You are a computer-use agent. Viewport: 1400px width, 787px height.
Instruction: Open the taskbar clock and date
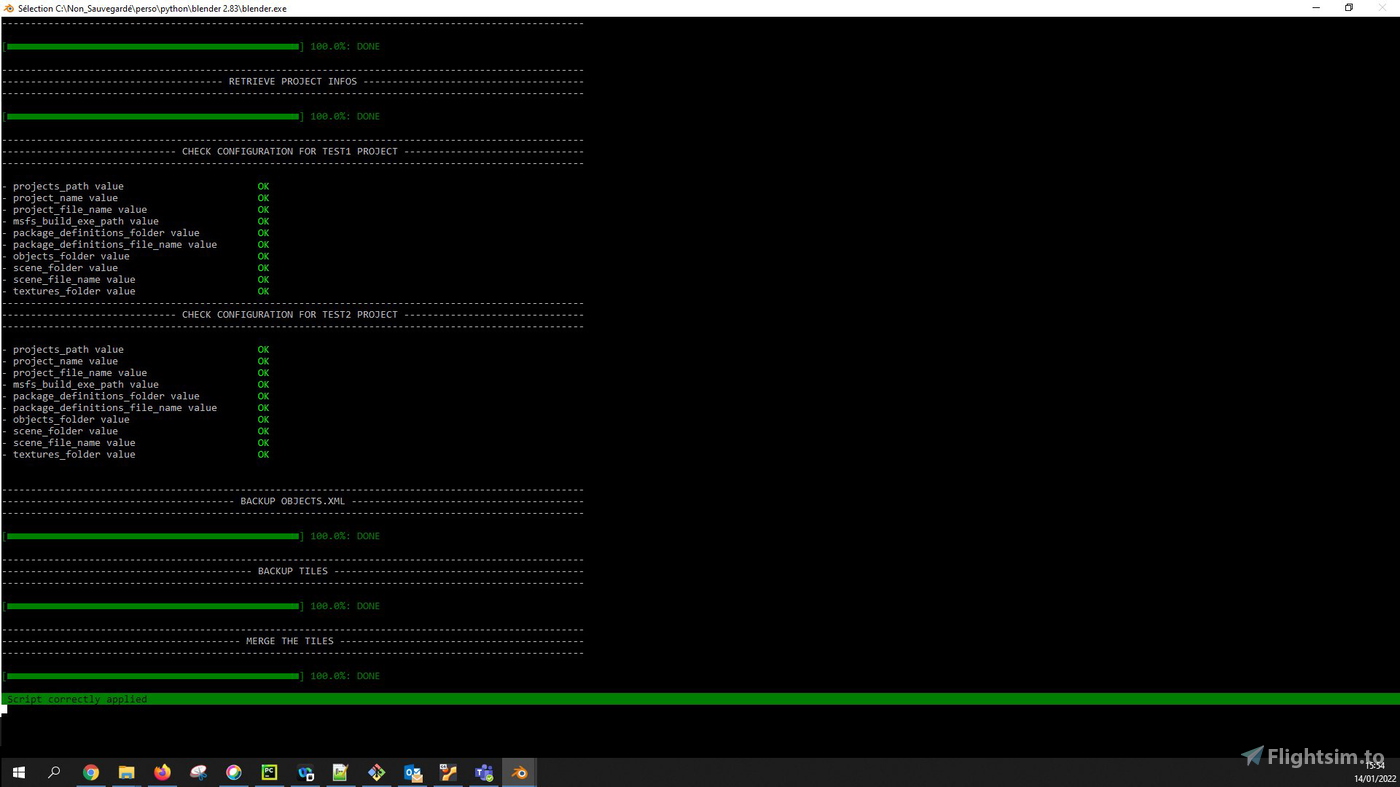[x=1375, y=772]
